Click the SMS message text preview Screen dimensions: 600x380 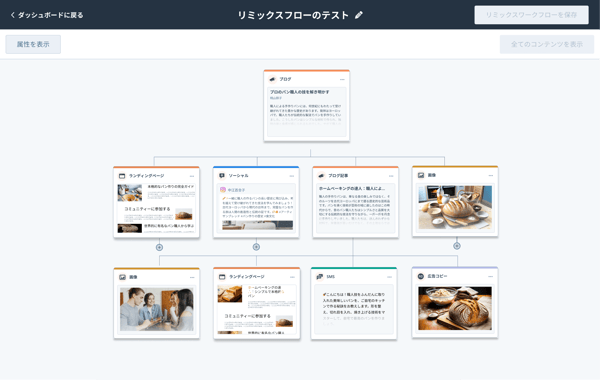point(354,308)
